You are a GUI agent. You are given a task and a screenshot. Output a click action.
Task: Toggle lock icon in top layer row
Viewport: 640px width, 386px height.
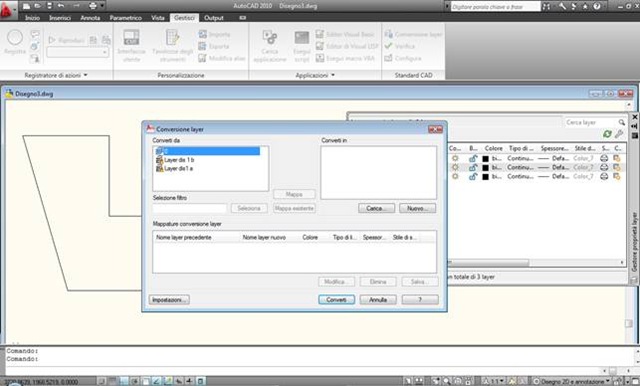pos(473,158)
